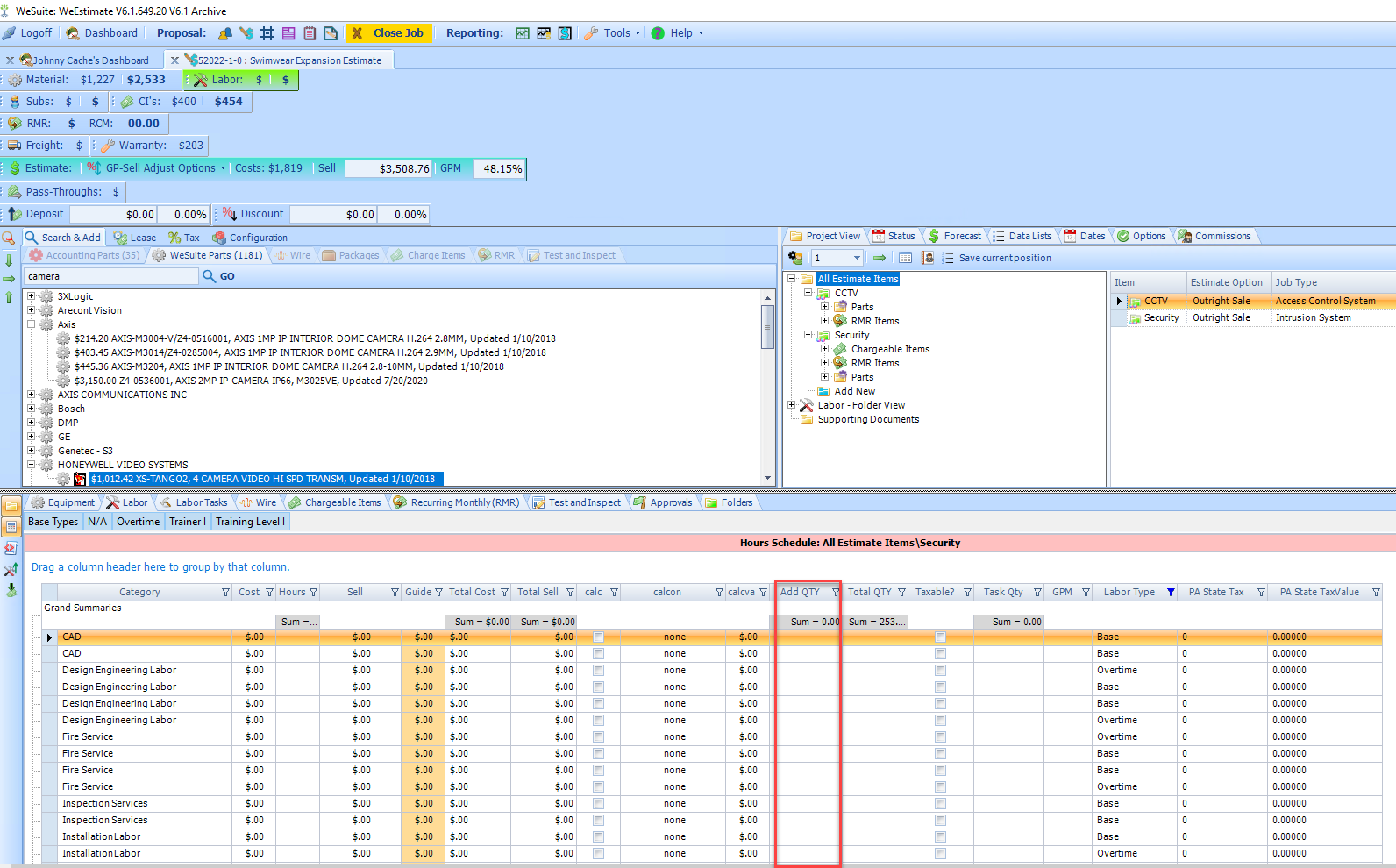Screen dimensions: 1396x868
Task: Click the table grid icon in Project View toolbar
Action: (x=906, y=258)
